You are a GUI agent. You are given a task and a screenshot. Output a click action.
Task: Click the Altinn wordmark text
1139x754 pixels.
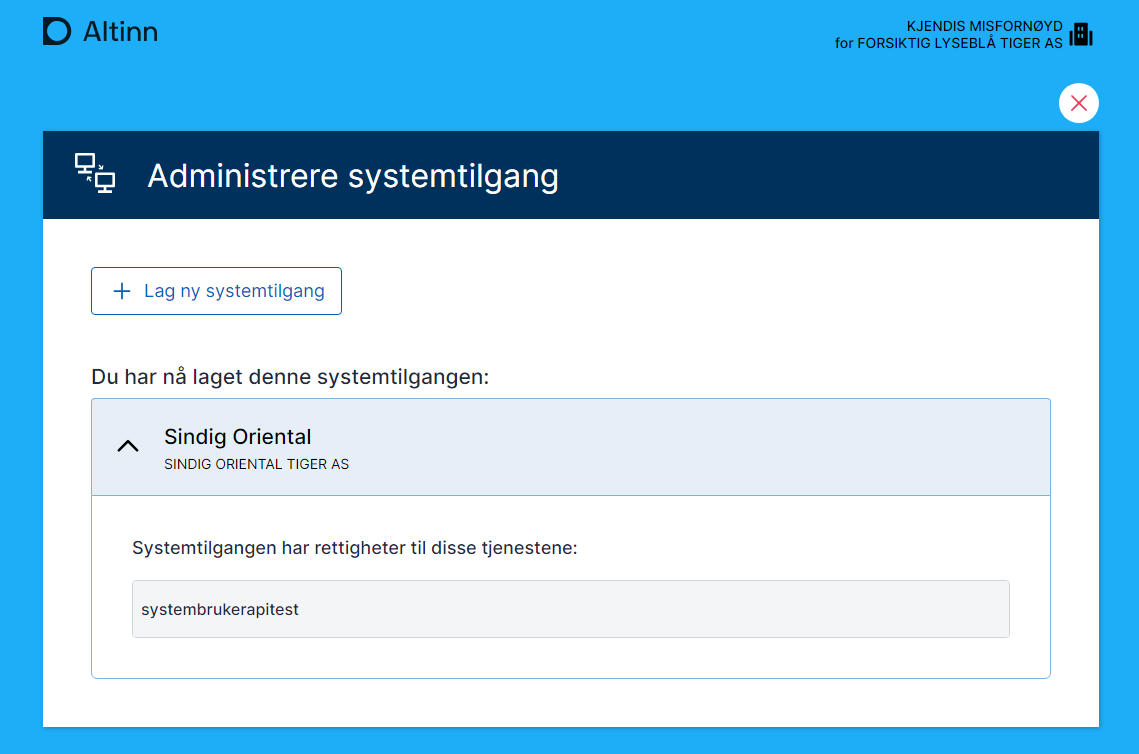tap(120, 32)
